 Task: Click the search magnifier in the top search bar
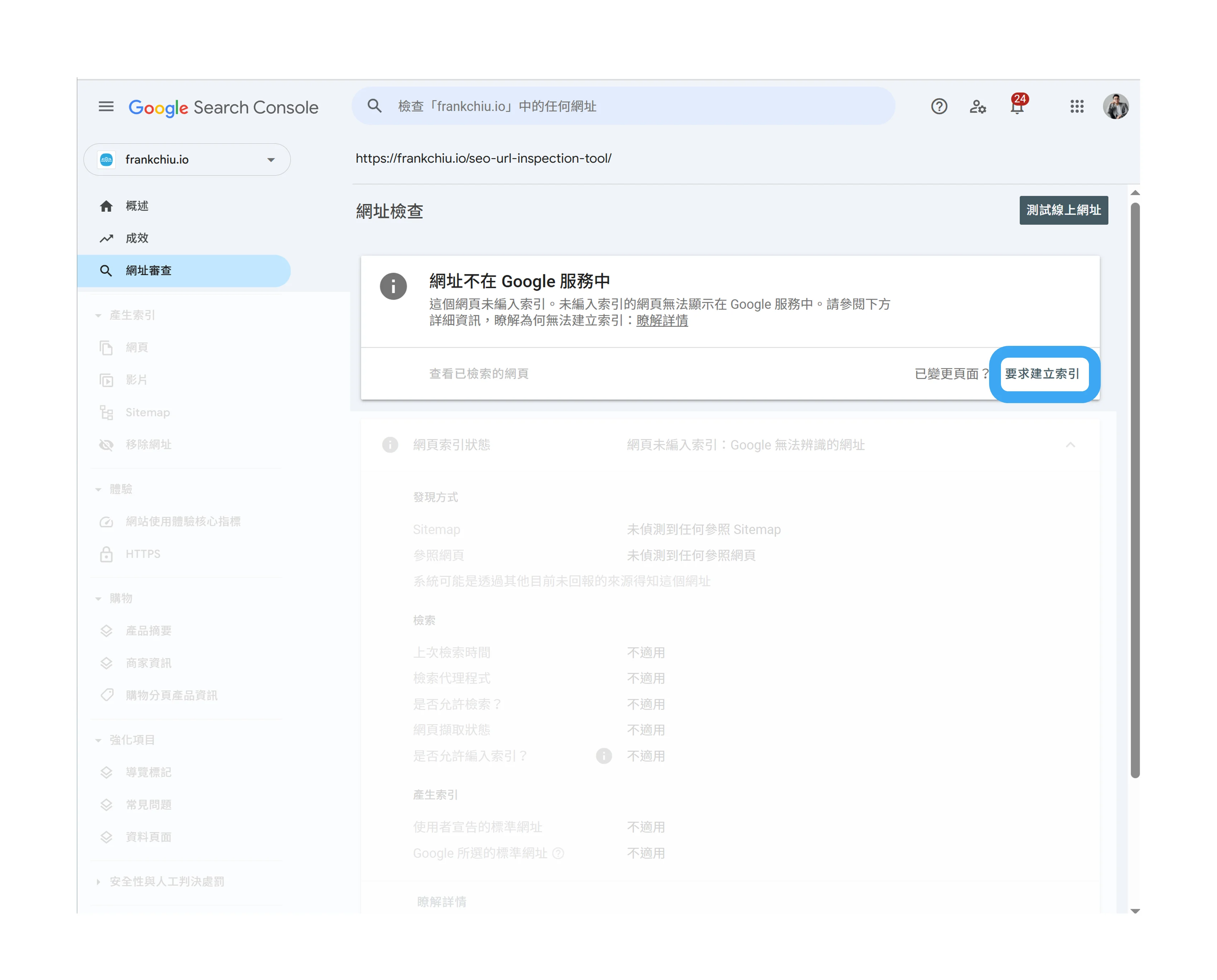[x=374, y=106]
